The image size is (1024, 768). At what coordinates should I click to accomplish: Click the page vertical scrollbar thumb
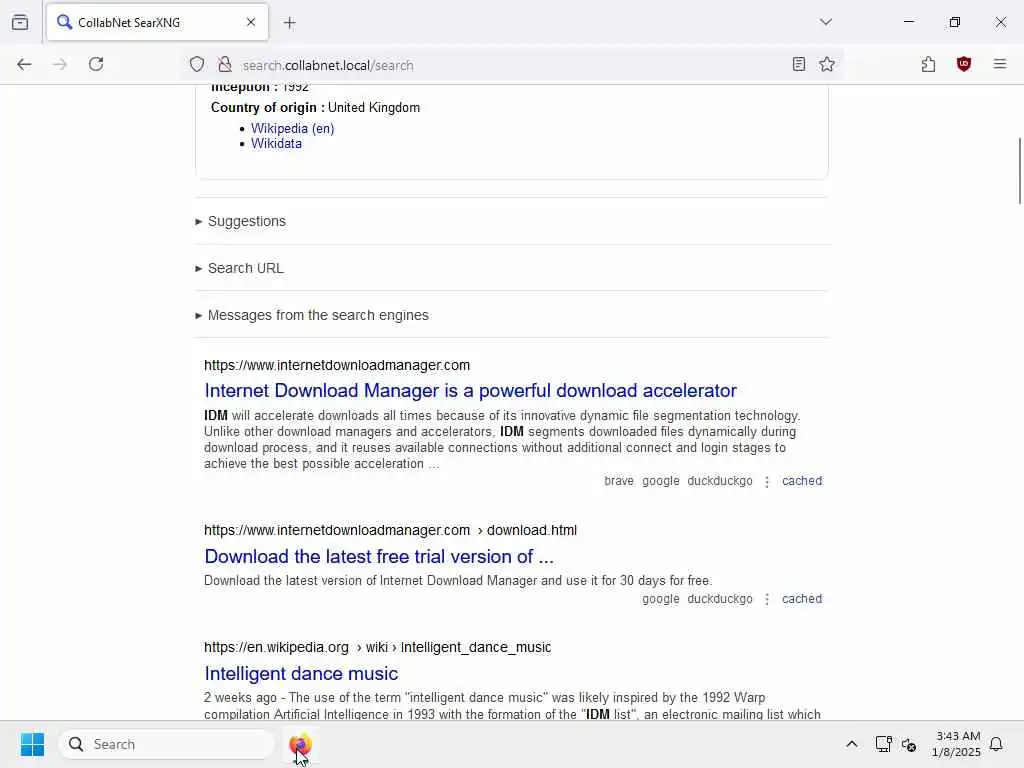tap(1019, 171)
